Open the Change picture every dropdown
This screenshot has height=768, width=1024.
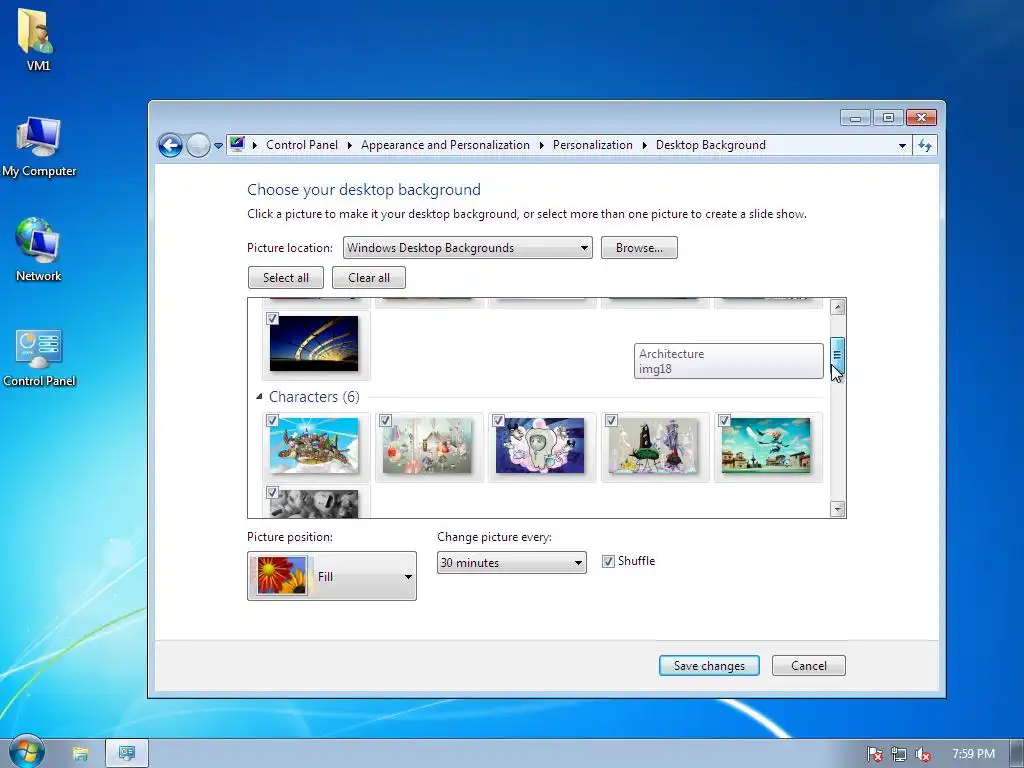[x=511, y=562]
